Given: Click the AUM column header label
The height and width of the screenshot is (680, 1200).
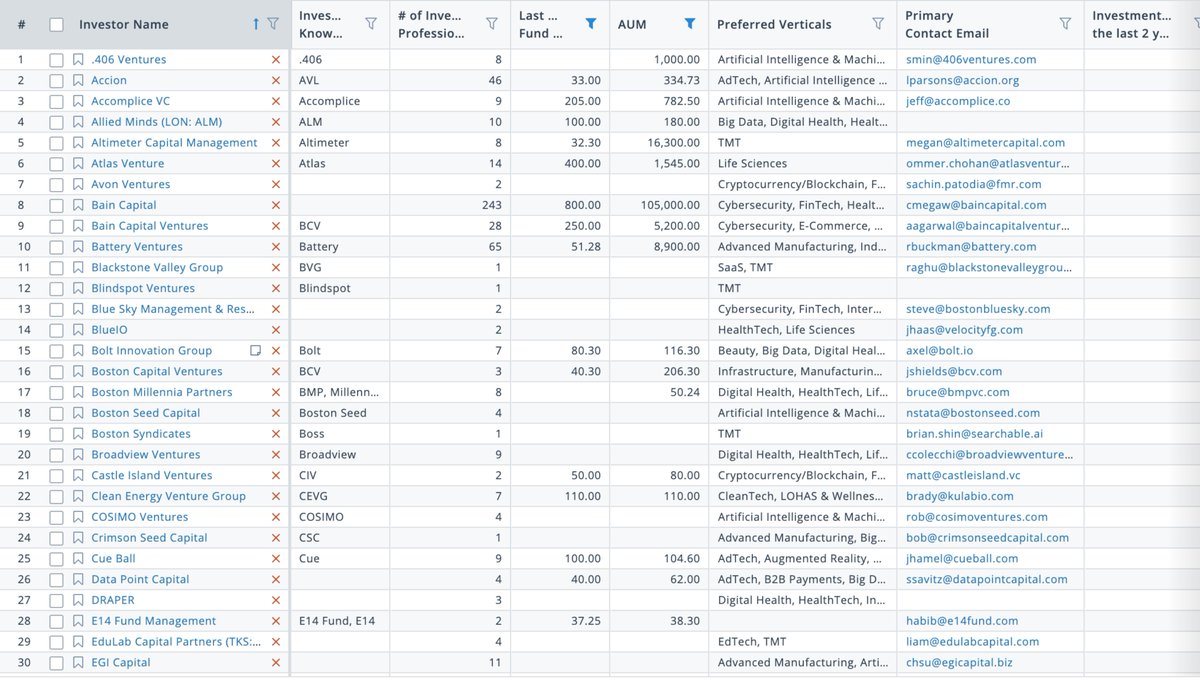Looking at the screenshot, I should 632,24.
